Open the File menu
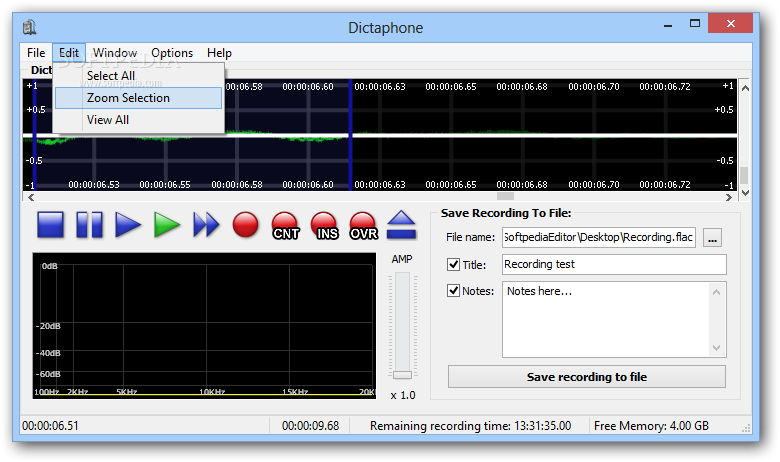The width and height of the screenshot is (780, 462). pyautogui.click(x=36, y=53)
